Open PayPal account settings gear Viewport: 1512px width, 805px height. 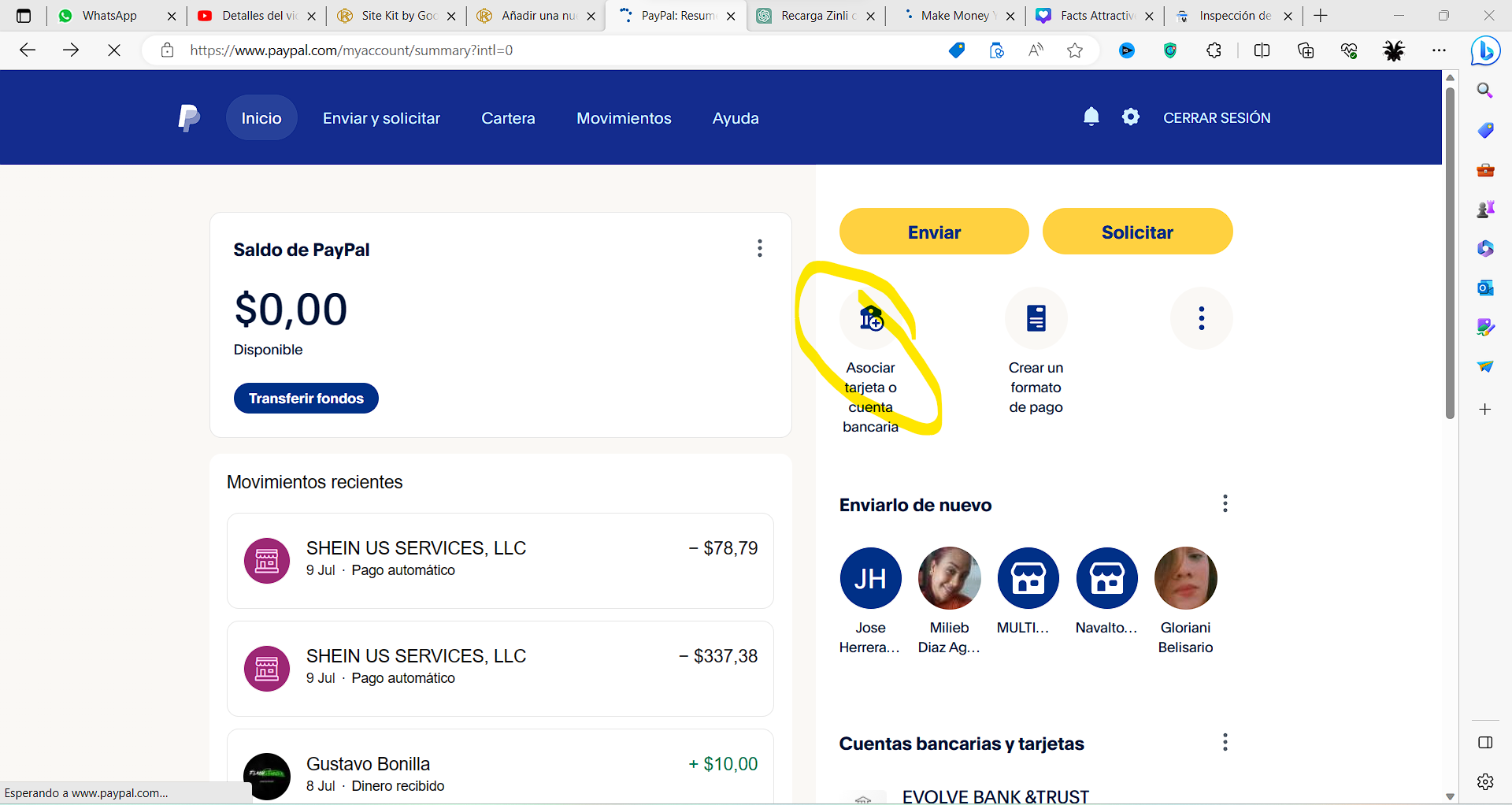click(1131, 117)
